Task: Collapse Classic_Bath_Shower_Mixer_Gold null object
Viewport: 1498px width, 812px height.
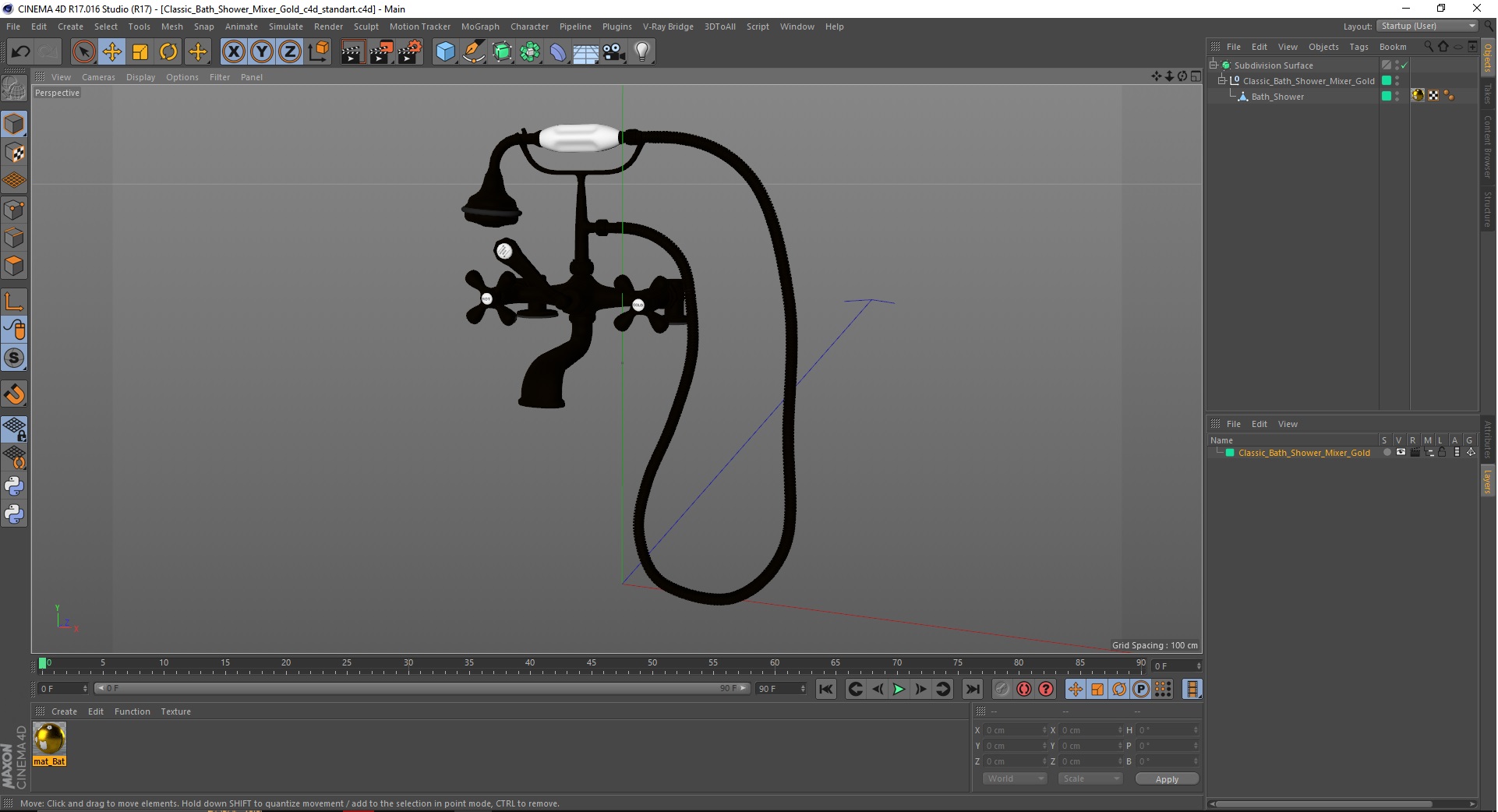Action: pos(1222,81)
